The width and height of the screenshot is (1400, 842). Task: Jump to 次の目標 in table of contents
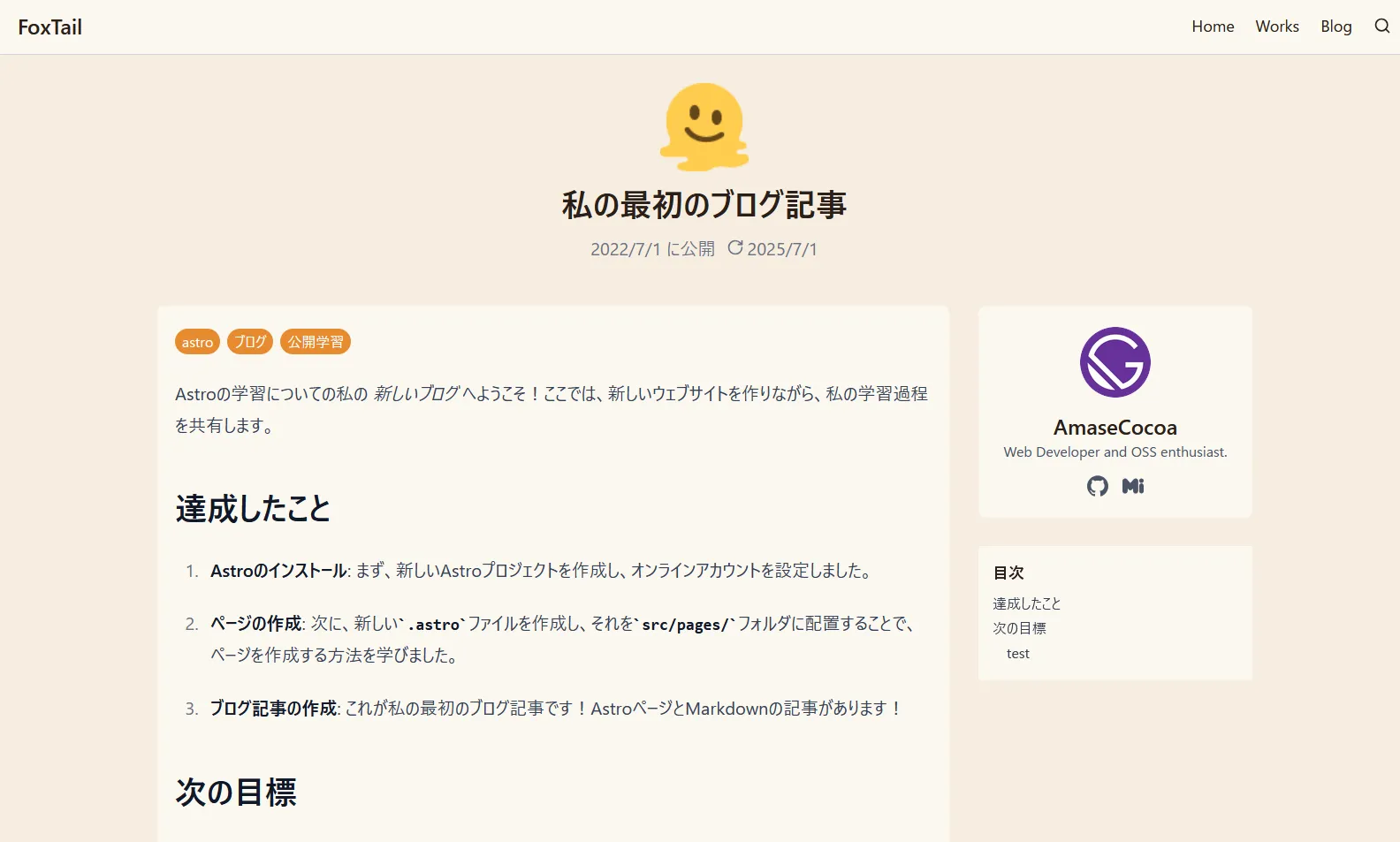click(x=1019, y=628)
